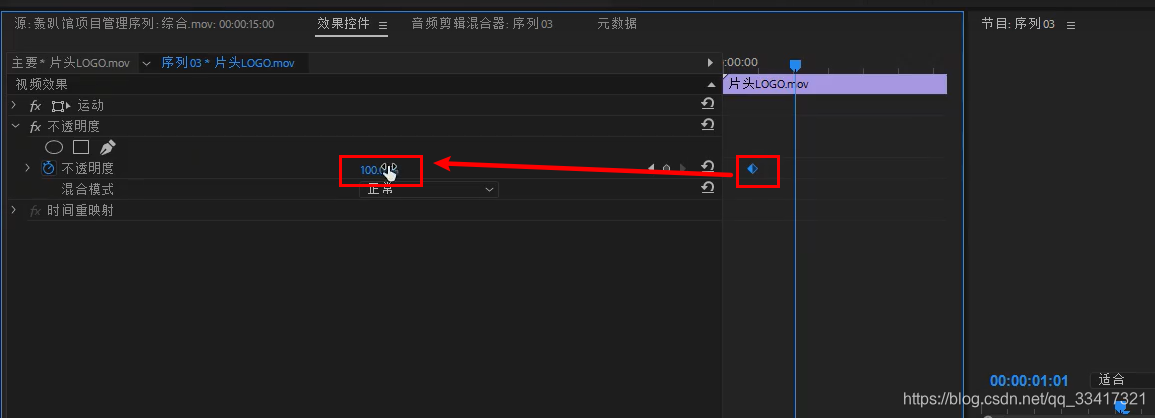Reset the 运动 effect
The width and height of the screenshot is (1155, 418).
[707, 104]
